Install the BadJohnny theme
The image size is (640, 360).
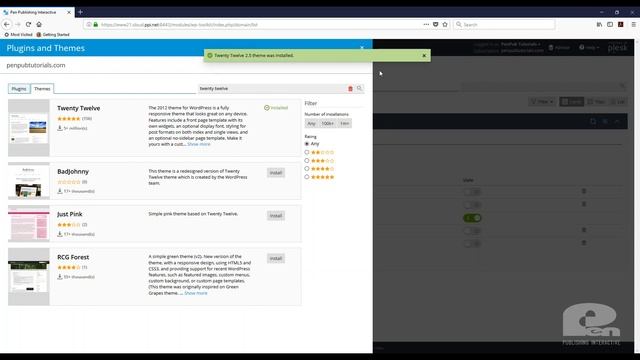[276, 173]
